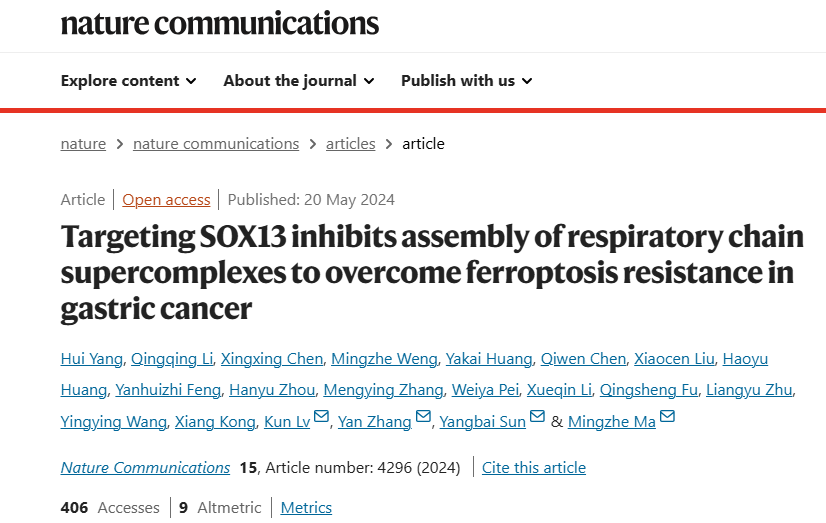The height and width of the screenshot is (523, 826).
Task: Click the envelope icon next to Yan Zhang
Action: coord(423,416)
